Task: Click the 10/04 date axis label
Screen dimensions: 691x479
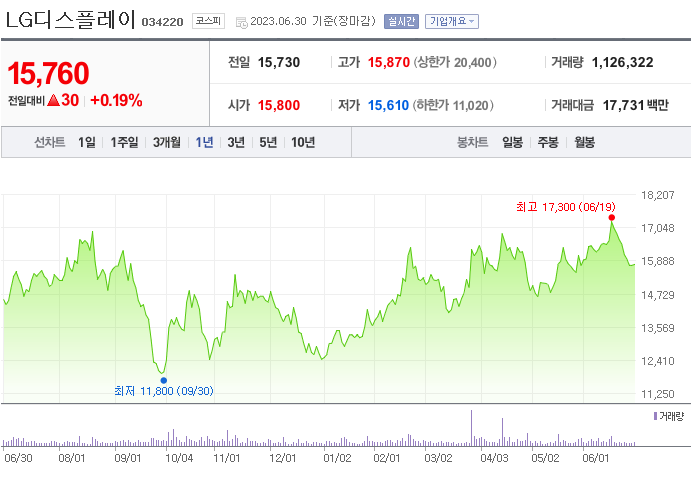Action: tap(179, 458)
